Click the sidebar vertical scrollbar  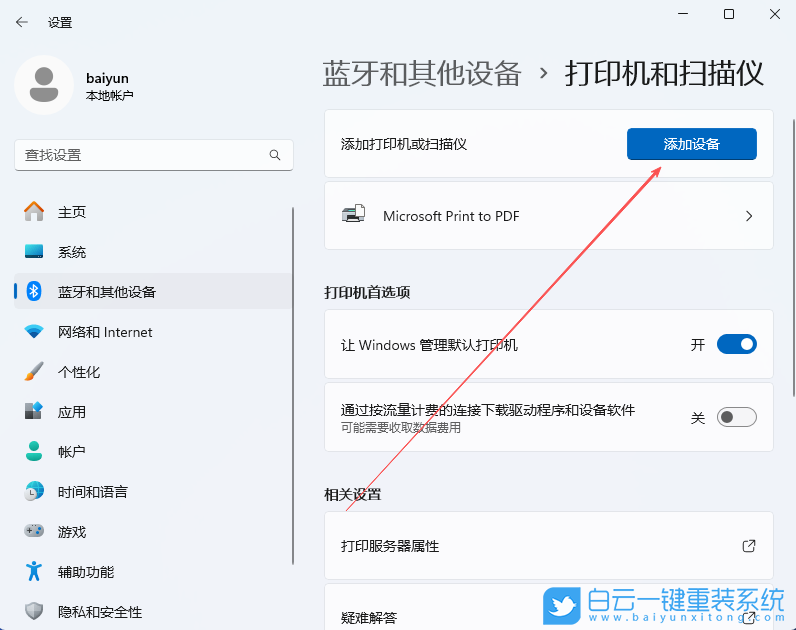click(293, 386)
